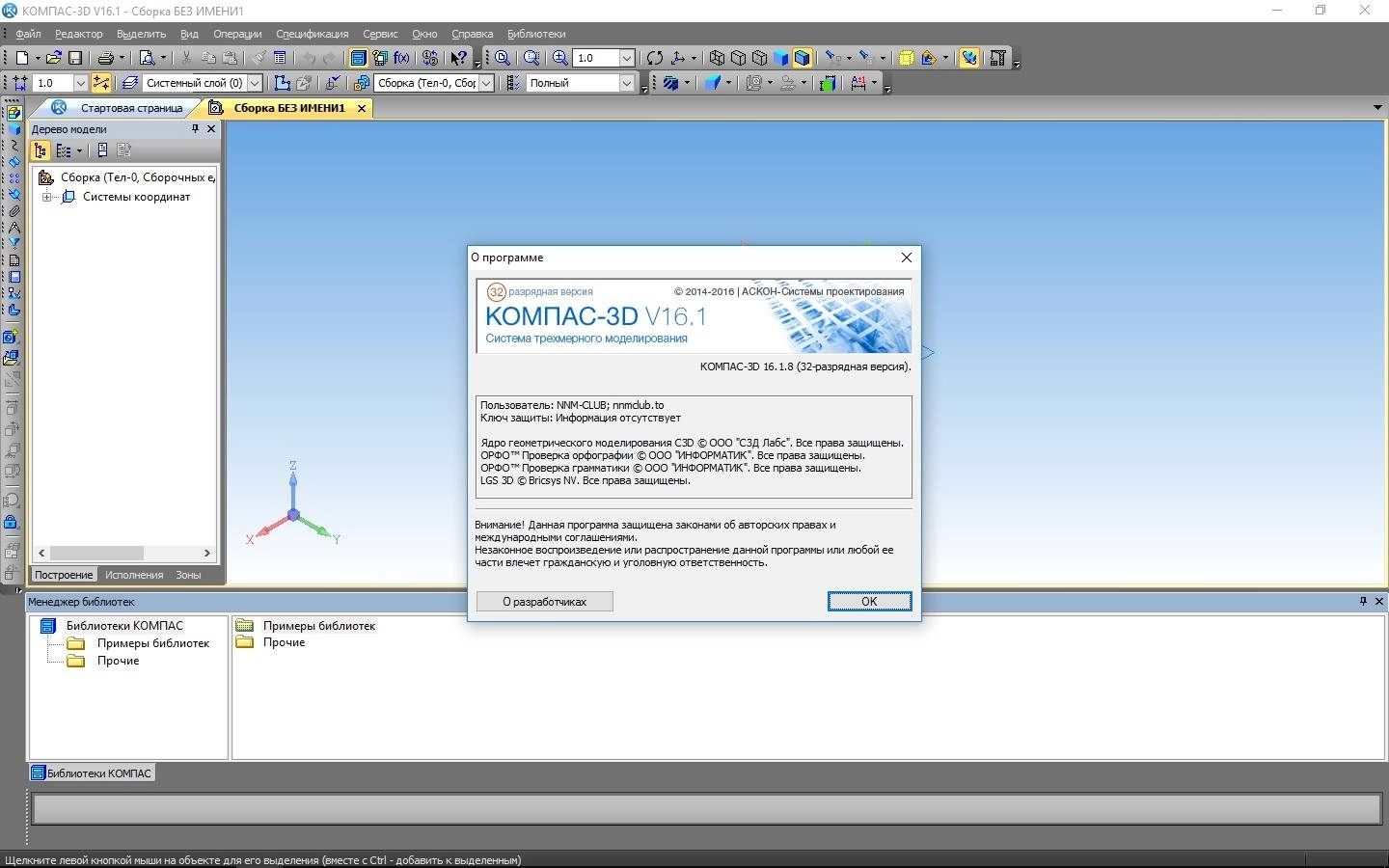Open the Операции menu
The height and width of the screenshot is (868, 1389).
237,34
